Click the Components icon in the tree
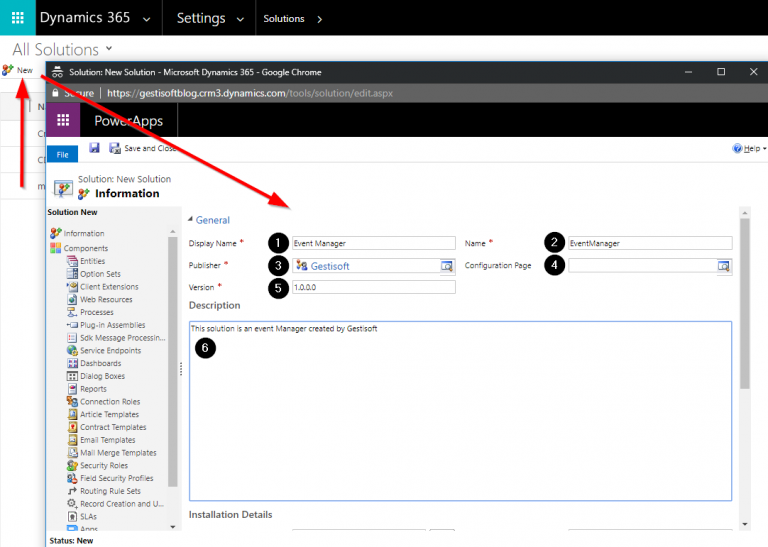The height and width of the screenshot is (547, 768). pyautogui.click(x=56, y=248)
